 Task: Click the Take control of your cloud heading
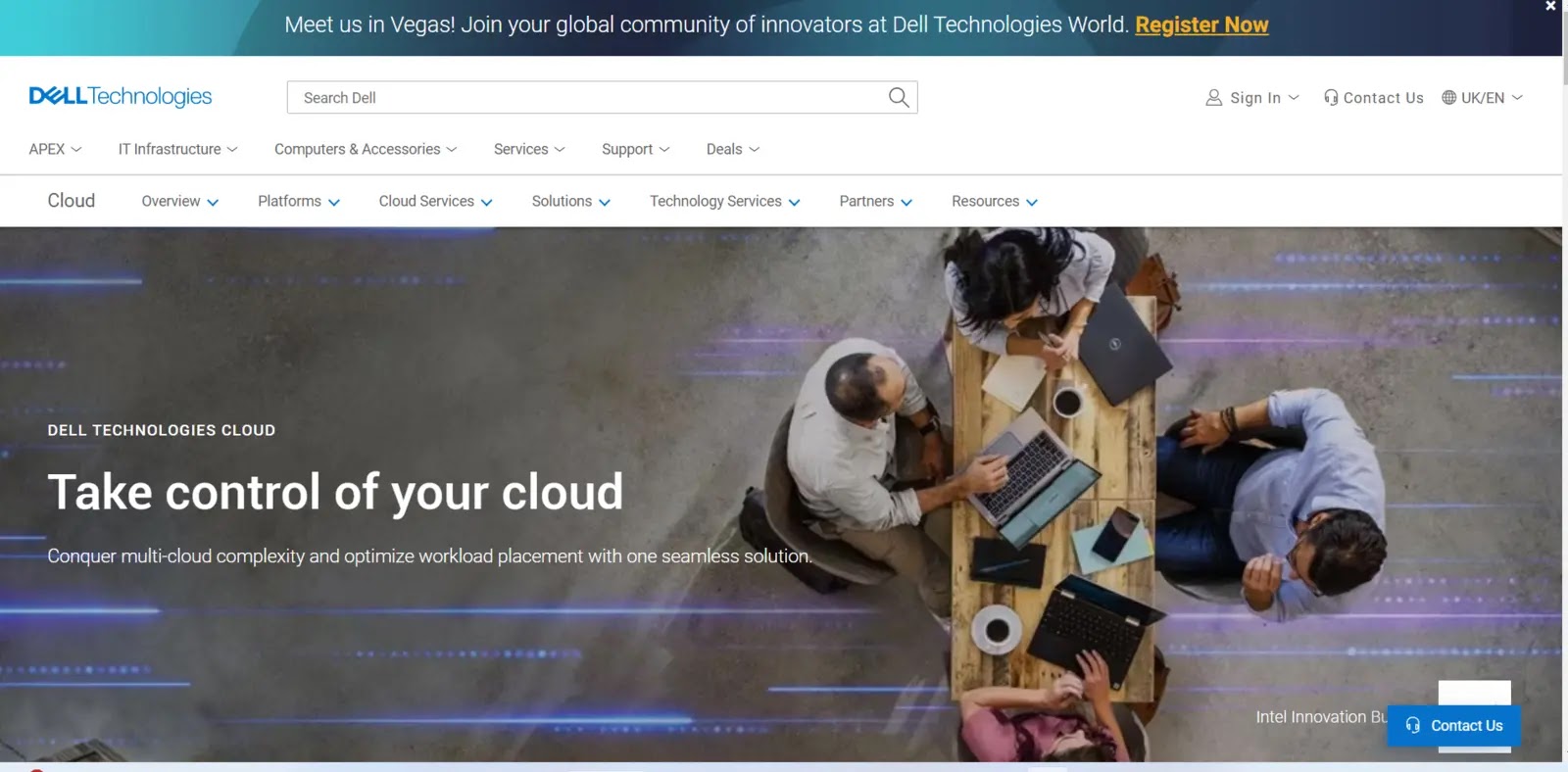tap(335, 492)
